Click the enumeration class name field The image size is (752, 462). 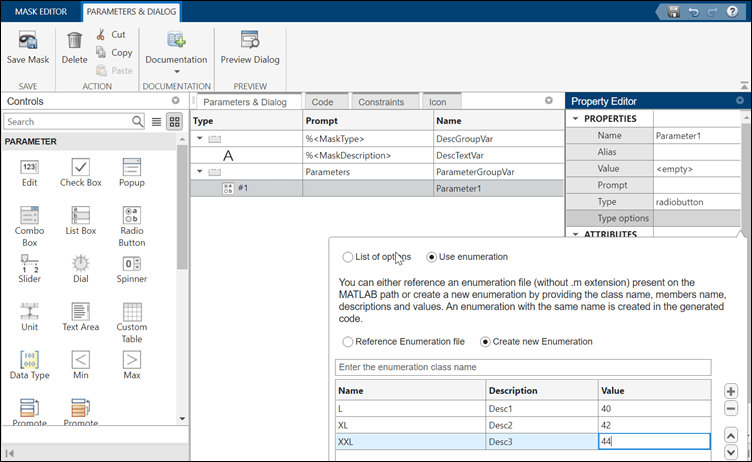pyautogui.click(x=523, y=367)
